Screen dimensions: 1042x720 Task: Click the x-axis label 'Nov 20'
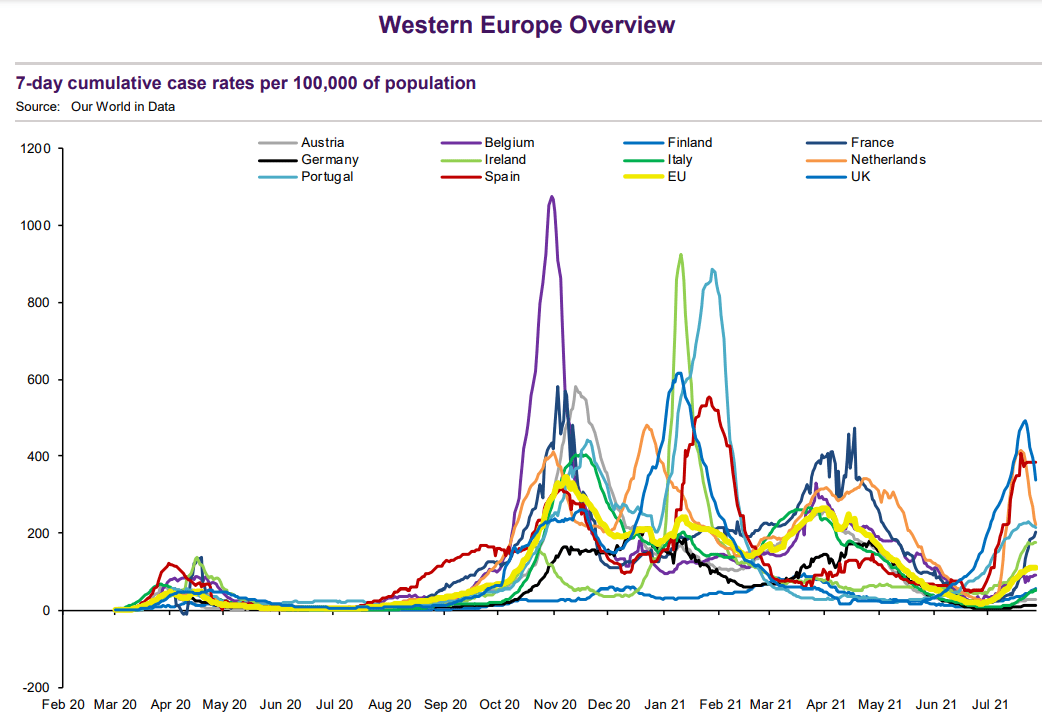[x=555, y=705]
